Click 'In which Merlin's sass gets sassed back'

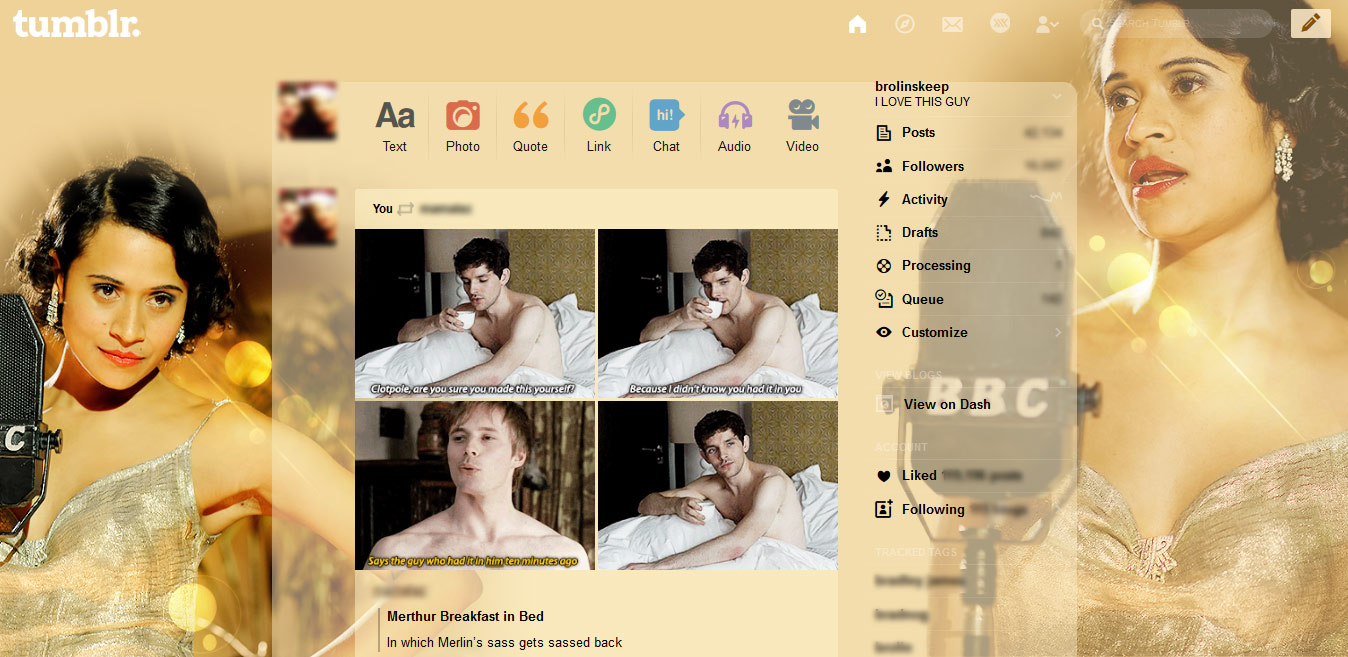tap(505, 642)
